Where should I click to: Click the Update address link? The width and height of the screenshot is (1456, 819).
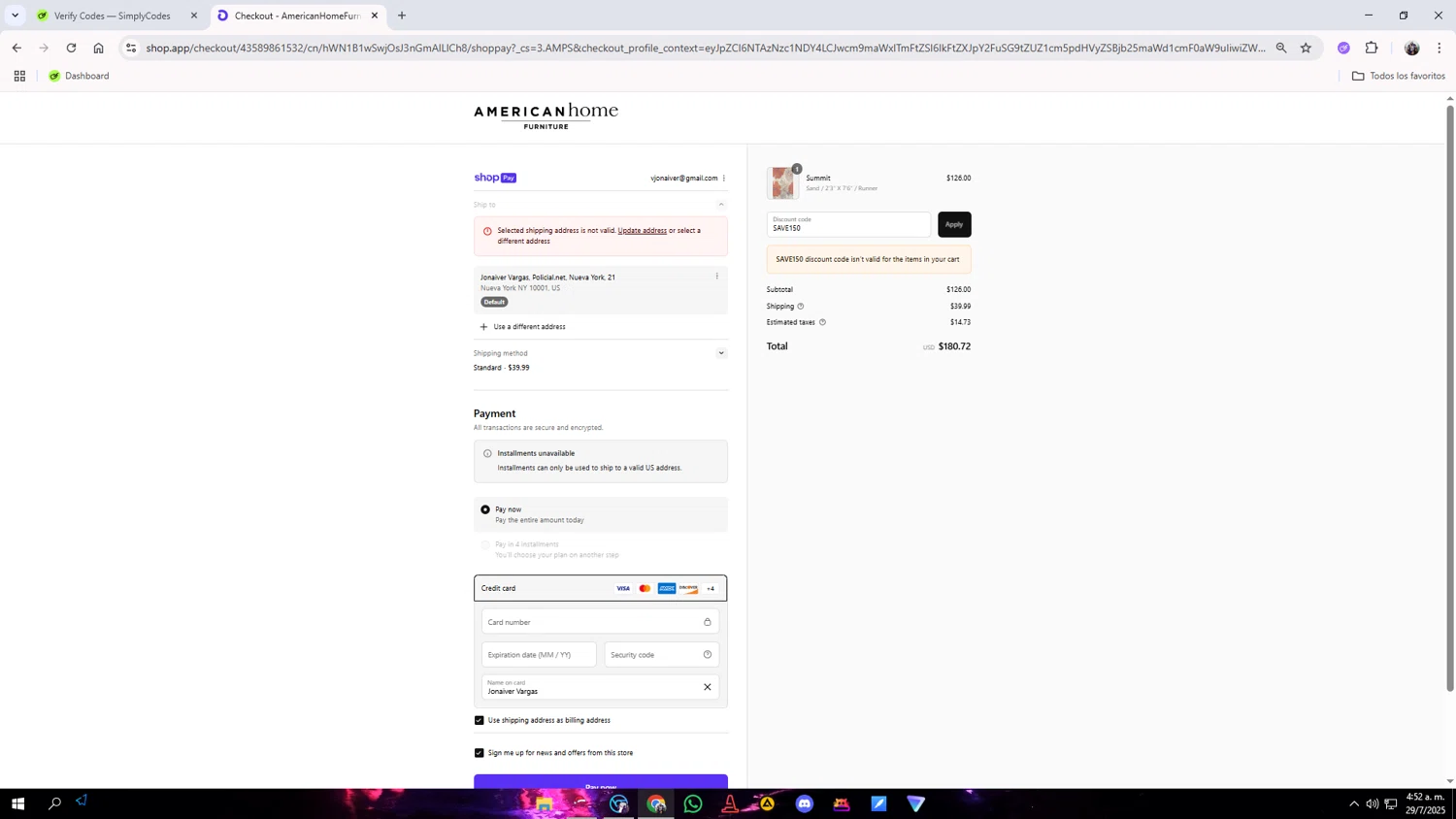[643, 231]
